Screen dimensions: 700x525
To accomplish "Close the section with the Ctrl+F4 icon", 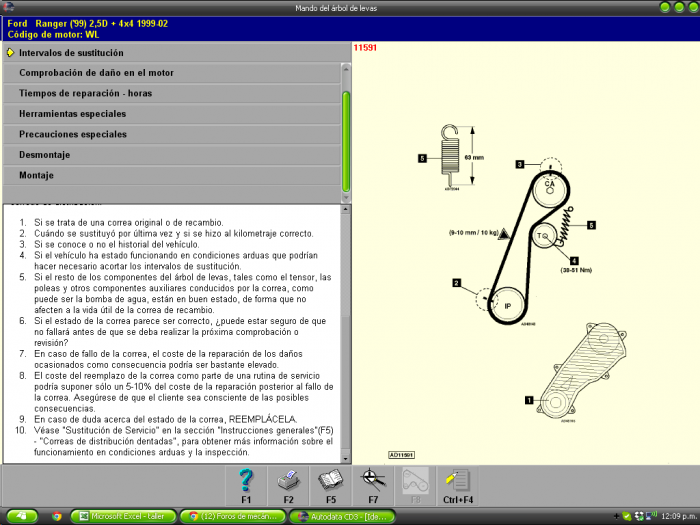I will click(x=458, y=486).
